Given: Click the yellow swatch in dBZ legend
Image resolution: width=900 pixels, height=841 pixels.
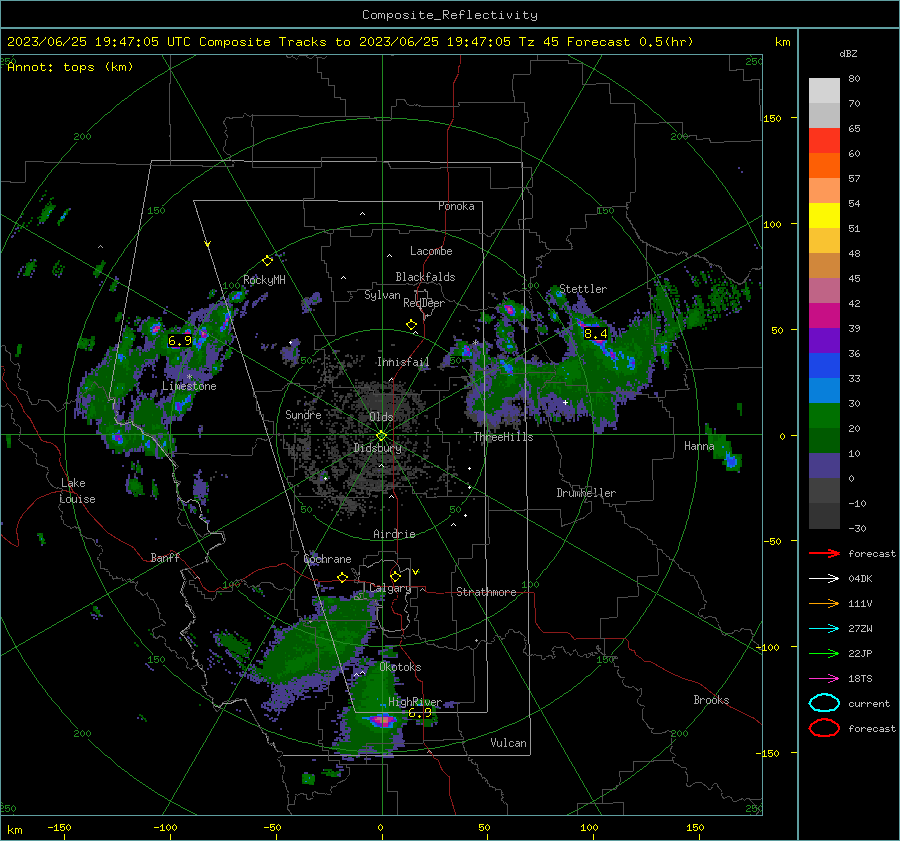Looking at the screenshot, I should pyautogui.click(x=824, y=216).
